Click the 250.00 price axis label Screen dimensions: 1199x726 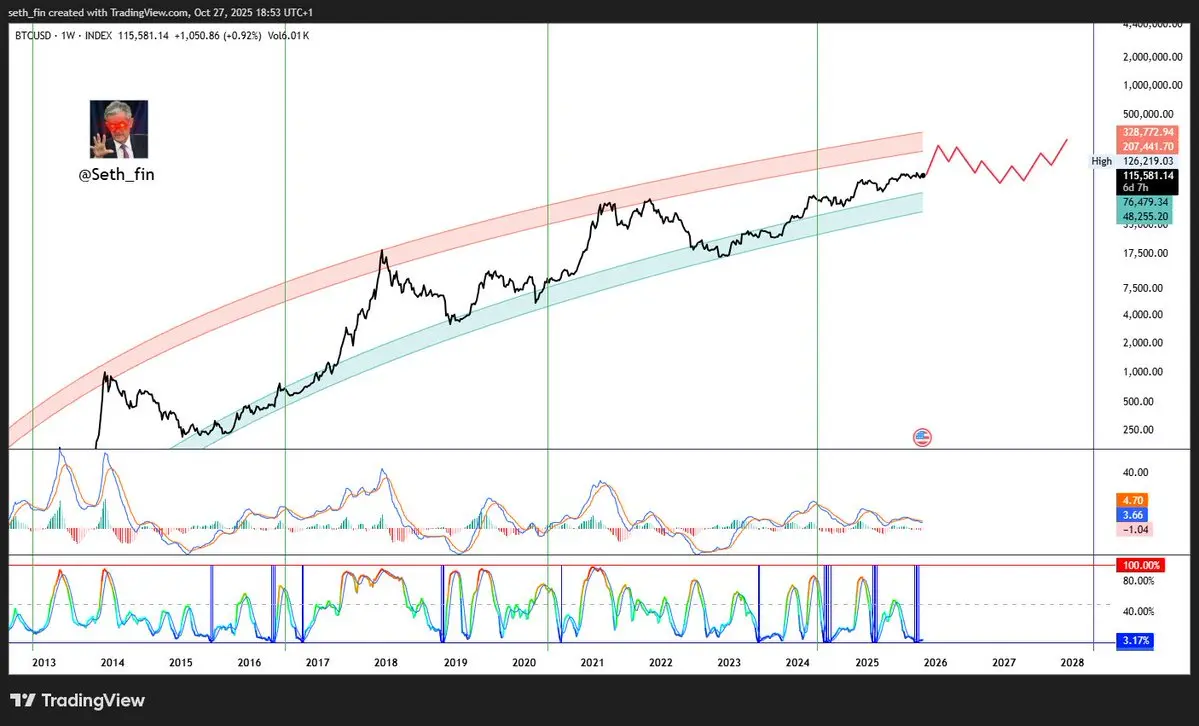pyautogui.click(x=1138, y=430)
